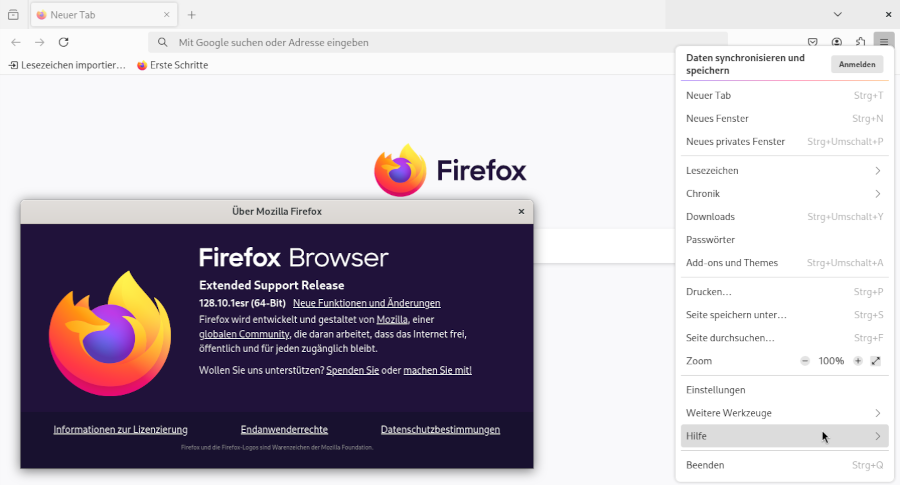Expand Weitere Werkzeuge submenu
This screenshot has height=485, width=900.
click(x=785, y=413)
